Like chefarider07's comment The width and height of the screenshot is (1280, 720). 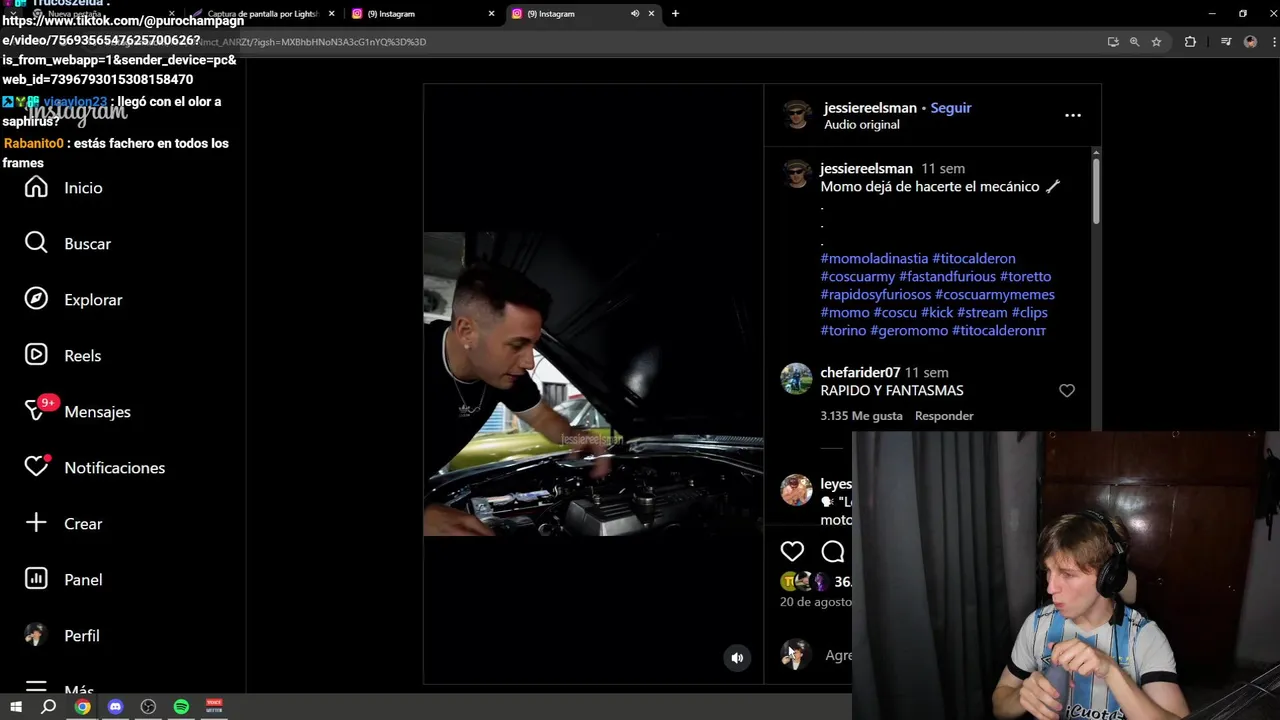tap(1067, 391)
